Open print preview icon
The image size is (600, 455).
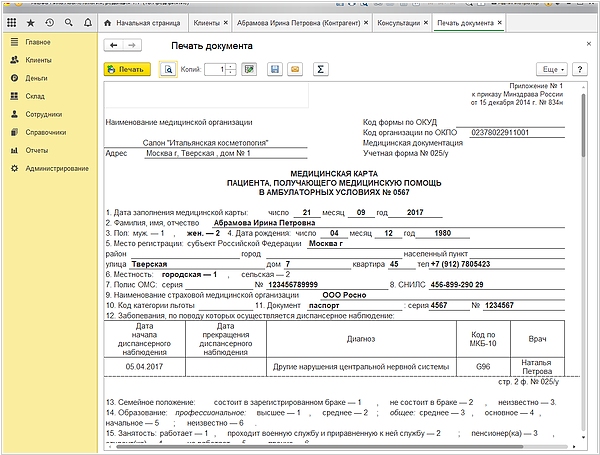pyautogui.click(x=168, y=69)
